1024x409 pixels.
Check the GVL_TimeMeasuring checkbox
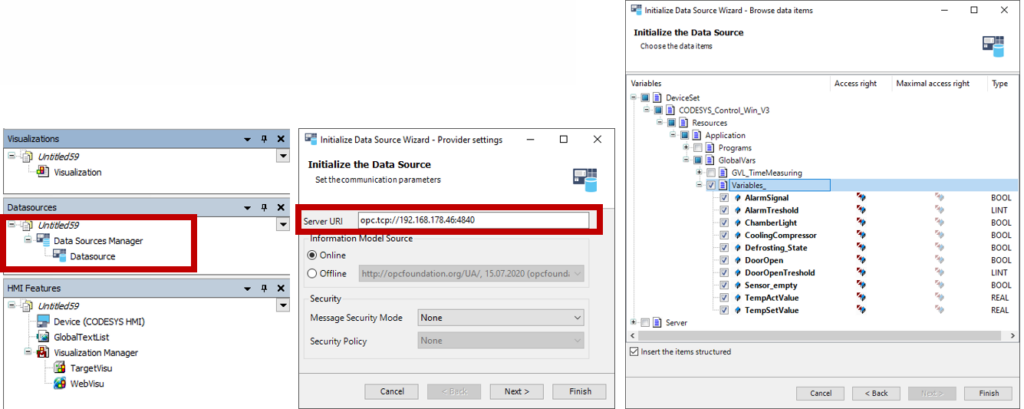click(x=710, y=172)
